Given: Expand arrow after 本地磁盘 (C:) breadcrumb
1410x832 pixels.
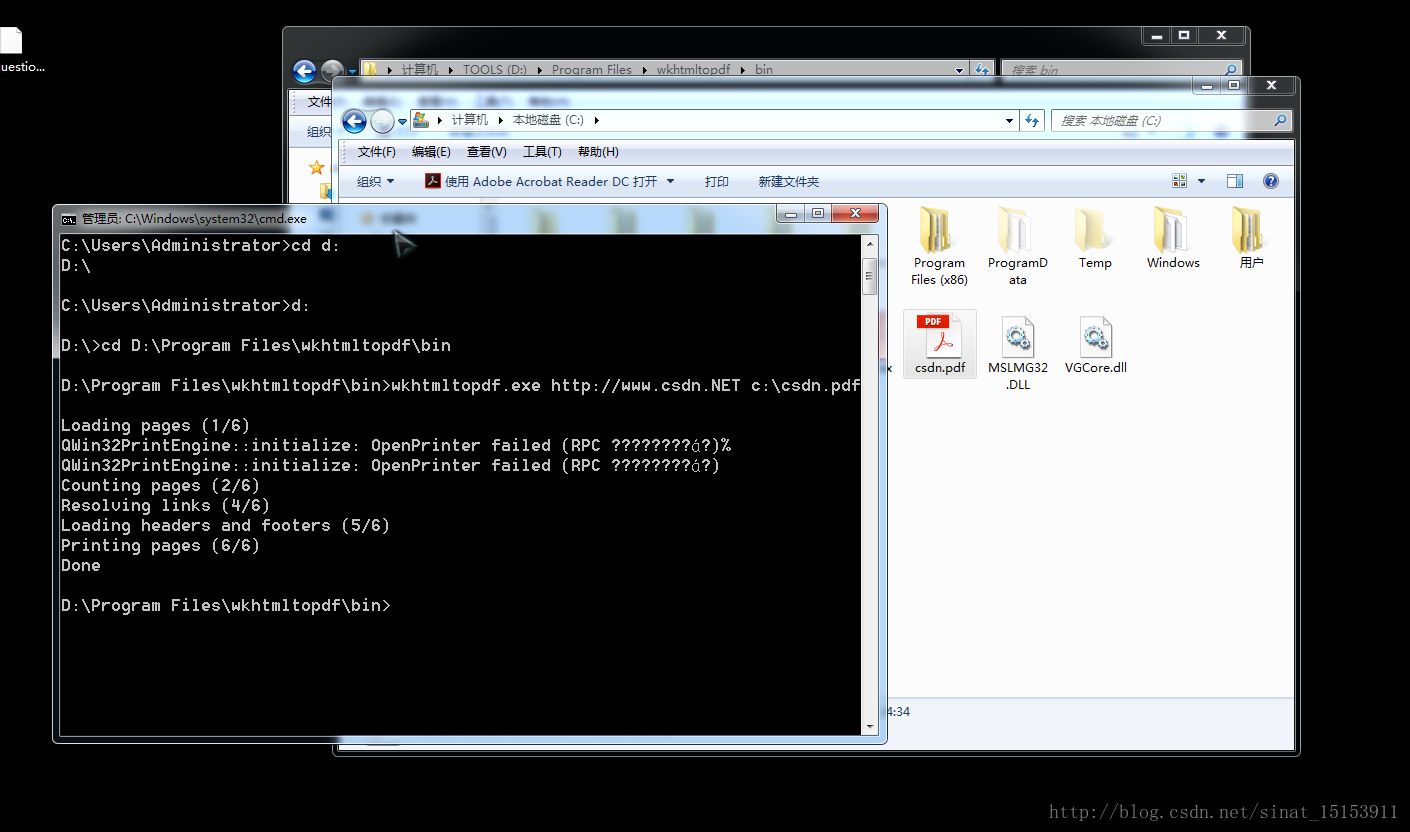Looking at the screenshot, I should point(596,120).
